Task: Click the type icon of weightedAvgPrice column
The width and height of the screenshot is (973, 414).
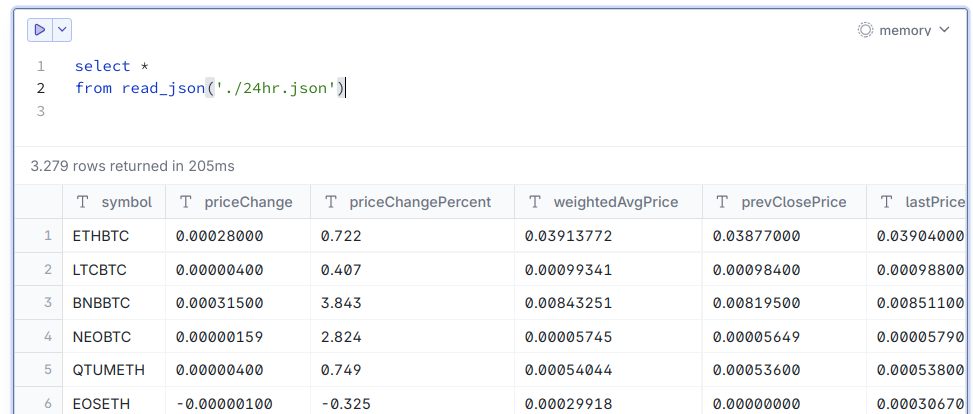Action: [535, 202]
